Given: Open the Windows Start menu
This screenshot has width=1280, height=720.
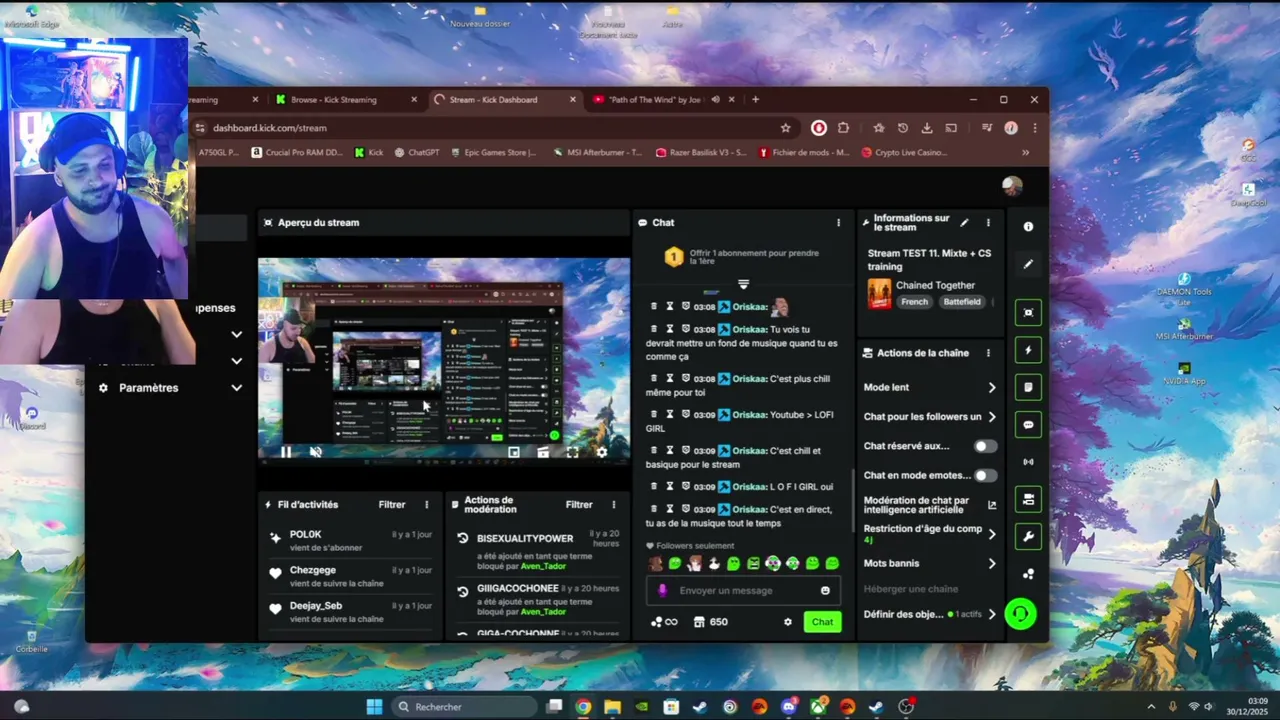Looking at the screenshot, I should point(374,707).
